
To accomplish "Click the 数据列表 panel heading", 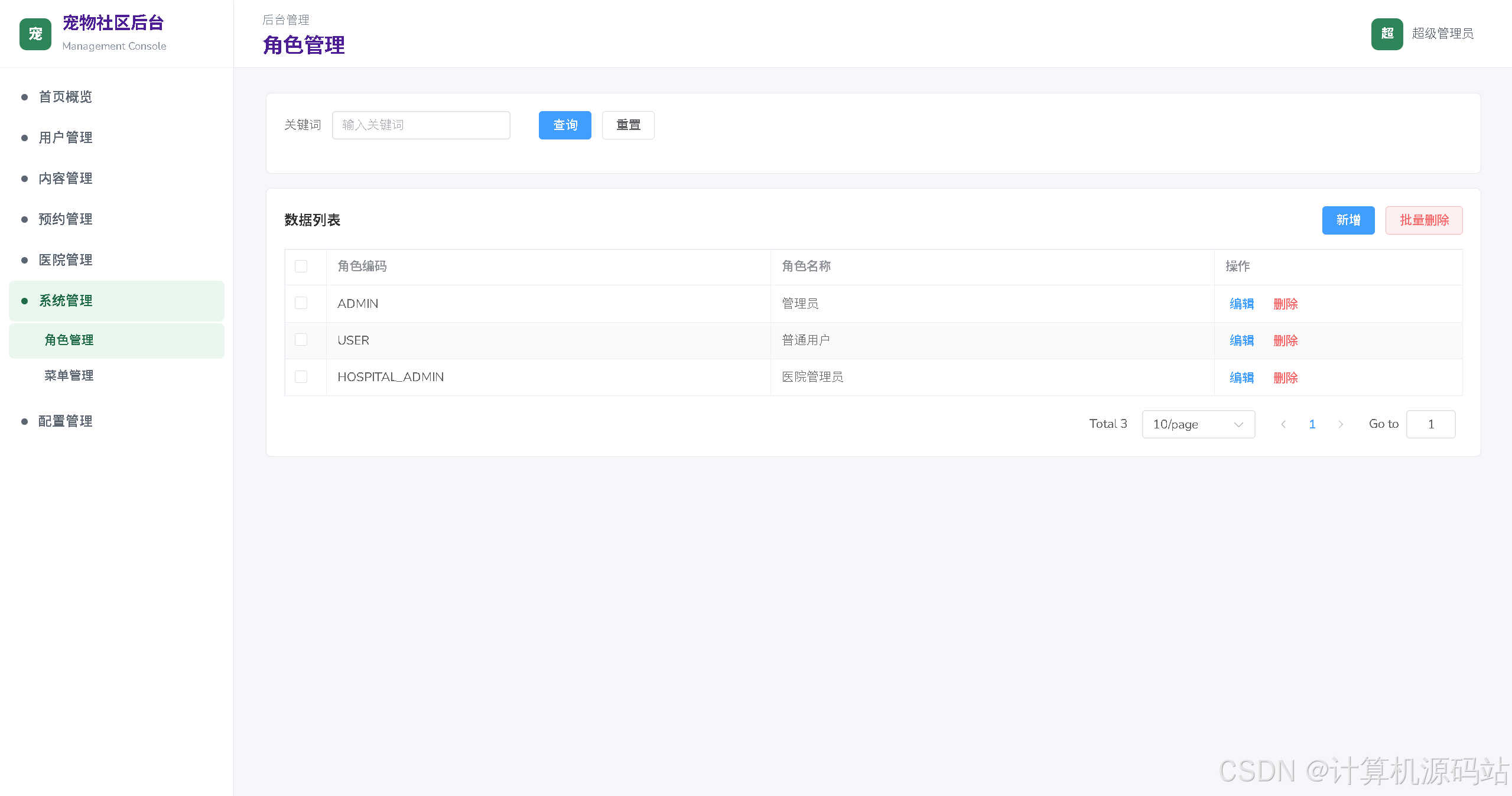I will 313,220.
